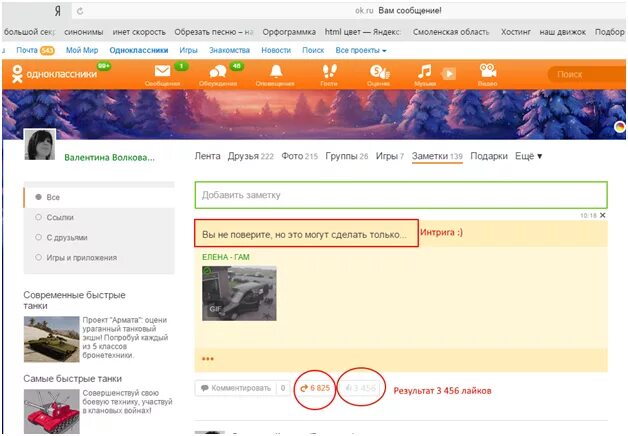
Task: Select the С друзьями radio option
Action: point(38,237)
